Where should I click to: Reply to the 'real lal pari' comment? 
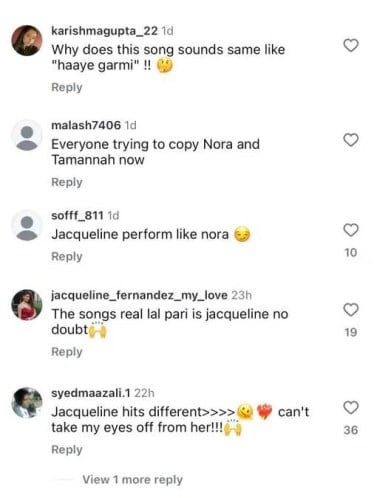(x=67, y=352)
